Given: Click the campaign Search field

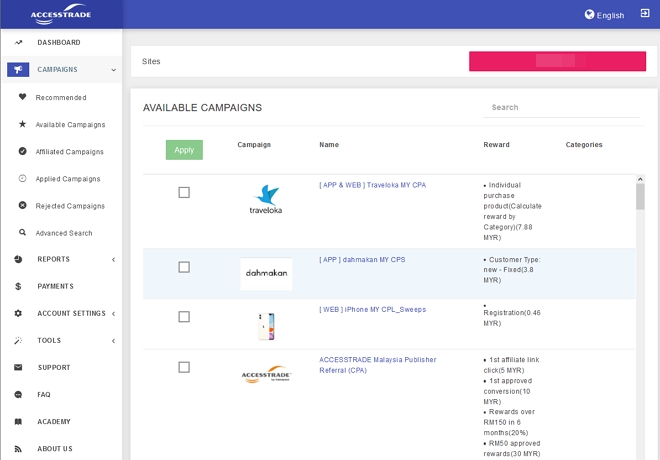Looking at the screenshot, I should tap(561, 108).
